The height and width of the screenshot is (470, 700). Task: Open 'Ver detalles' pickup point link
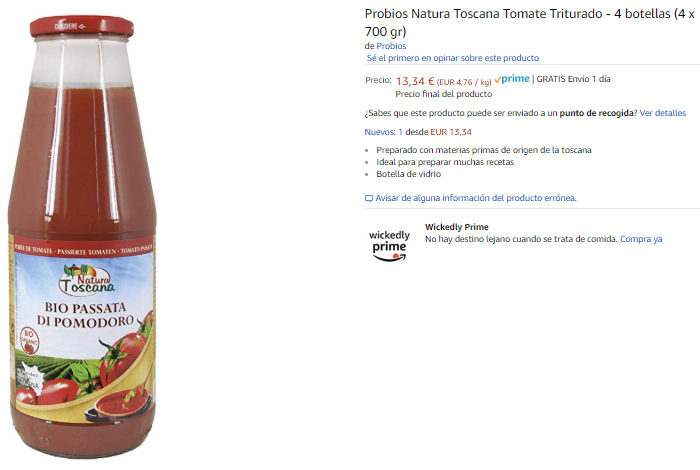click(x=662, y=113)
